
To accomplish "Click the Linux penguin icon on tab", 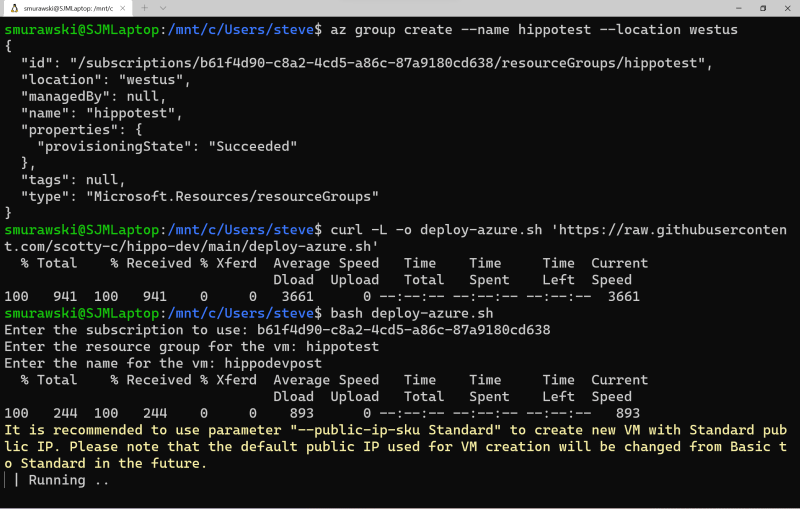I will point(15,8).
